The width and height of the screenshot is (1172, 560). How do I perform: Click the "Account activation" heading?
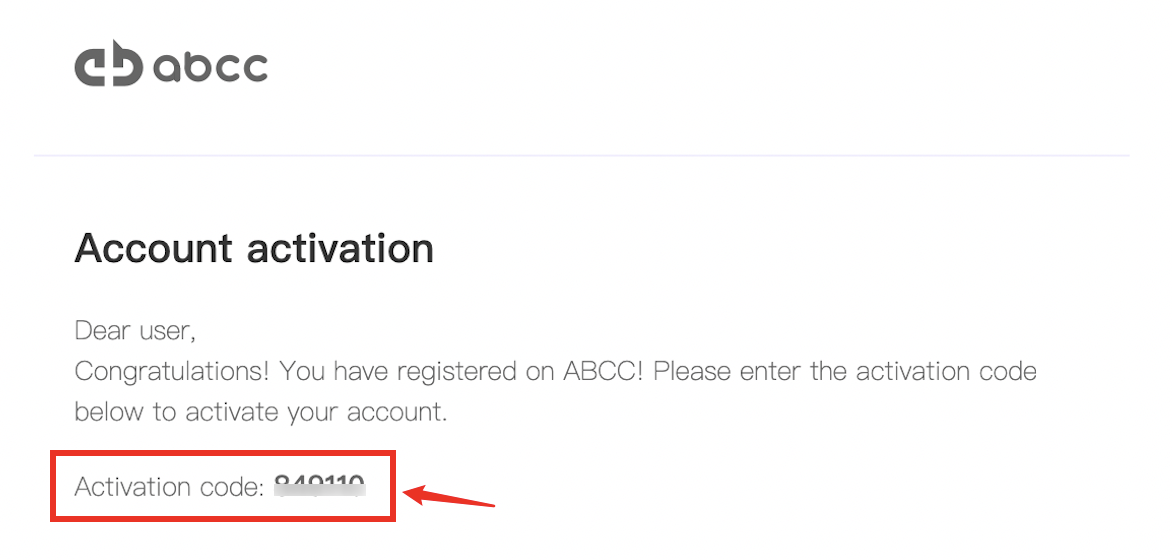[x=254, y=248]
